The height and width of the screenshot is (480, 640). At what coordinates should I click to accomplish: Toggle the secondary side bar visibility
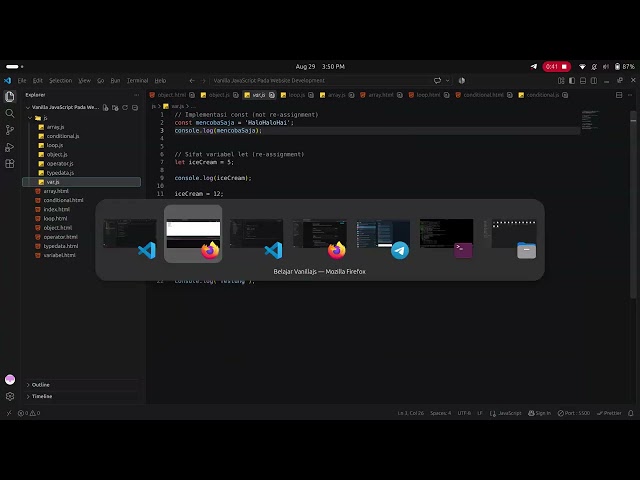(594, 80)
